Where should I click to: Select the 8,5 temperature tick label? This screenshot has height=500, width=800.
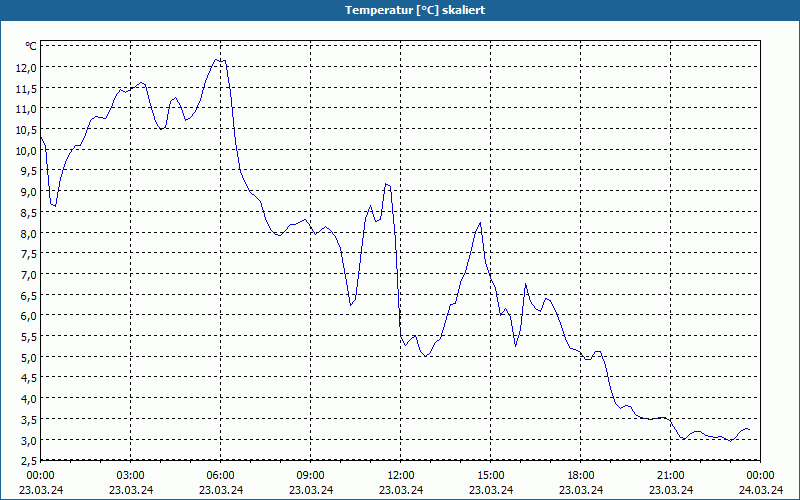point(31,213)
